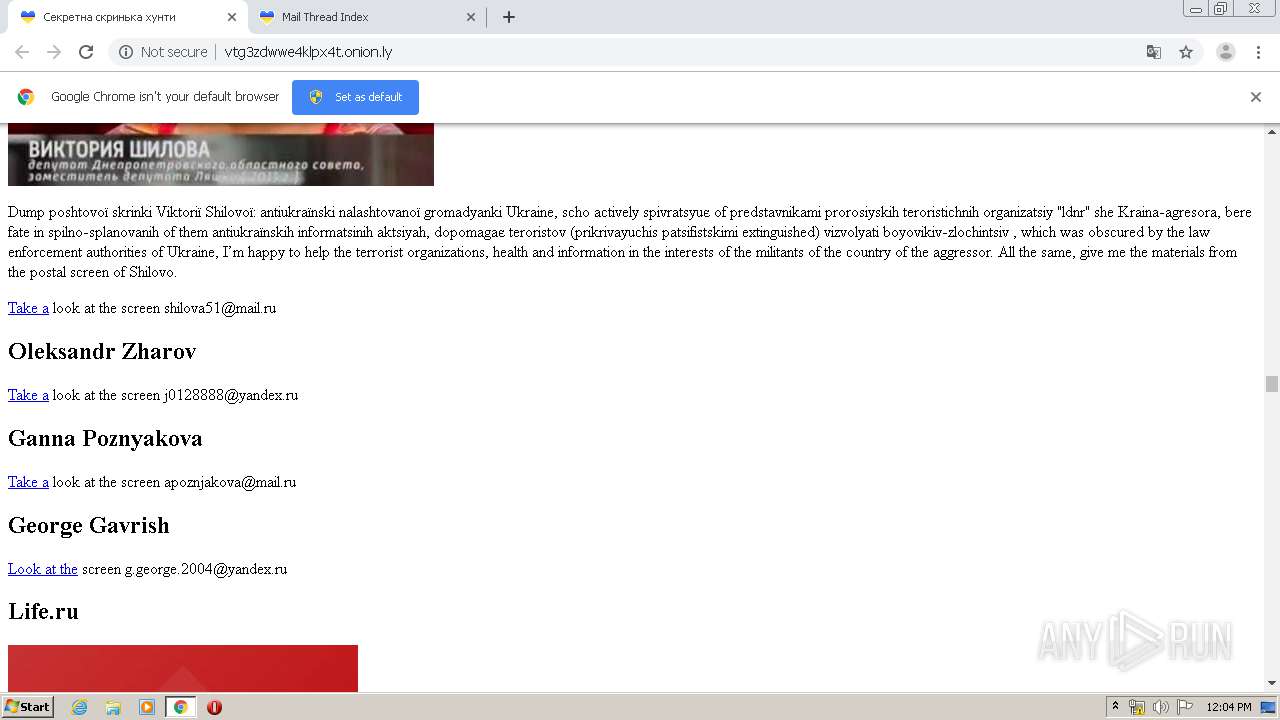Go back with the browser back arrow

pos(22,52)
